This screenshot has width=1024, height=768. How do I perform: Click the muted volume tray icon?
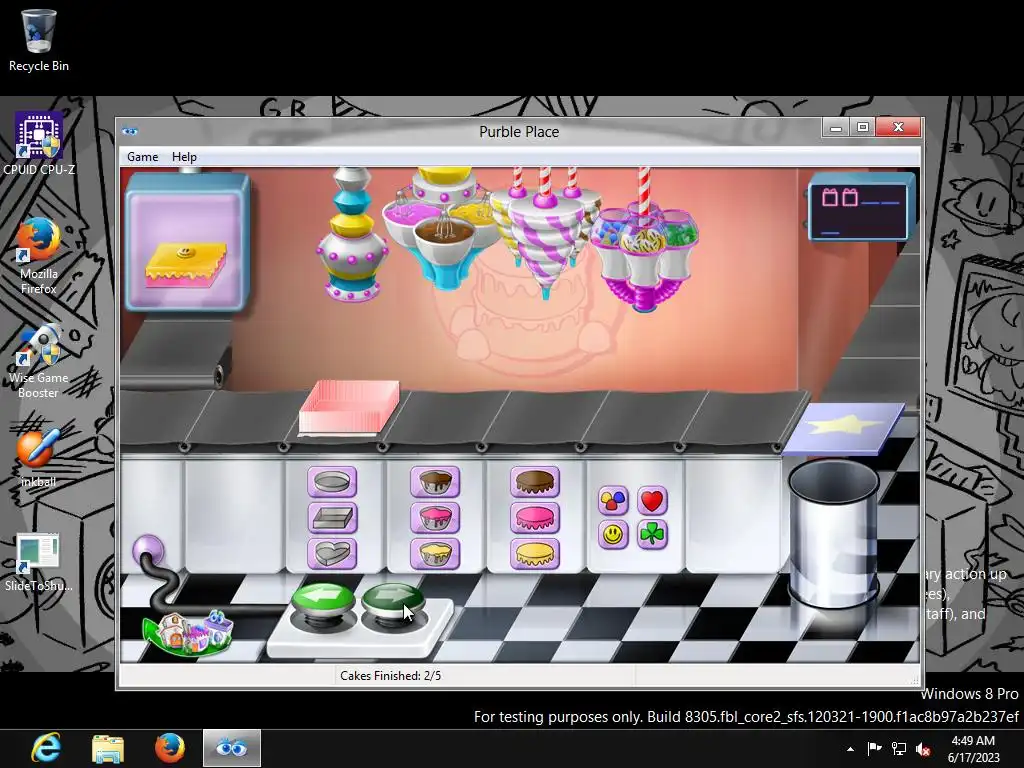pos(923,749)
